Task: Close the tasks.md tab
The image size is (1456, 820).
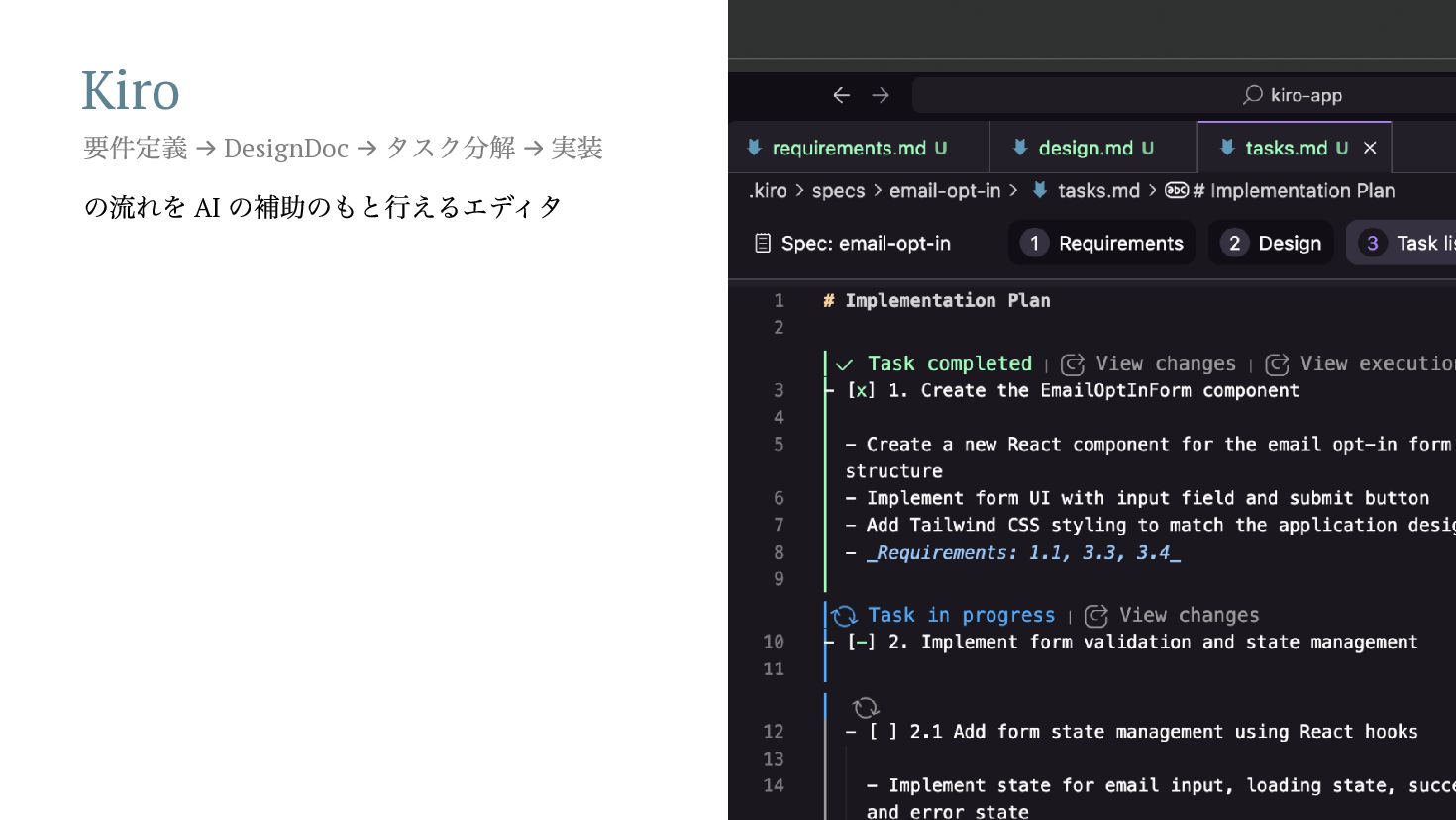Action: pos(1370,148)
